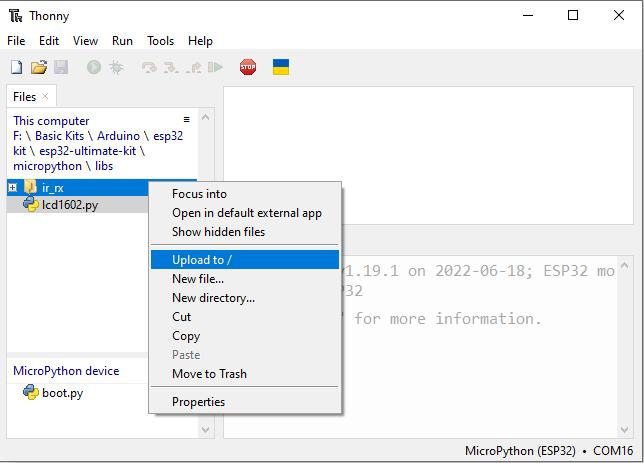Click inside the empty editor area
Viewport: 644px width, 463px height.
(428, 155)
